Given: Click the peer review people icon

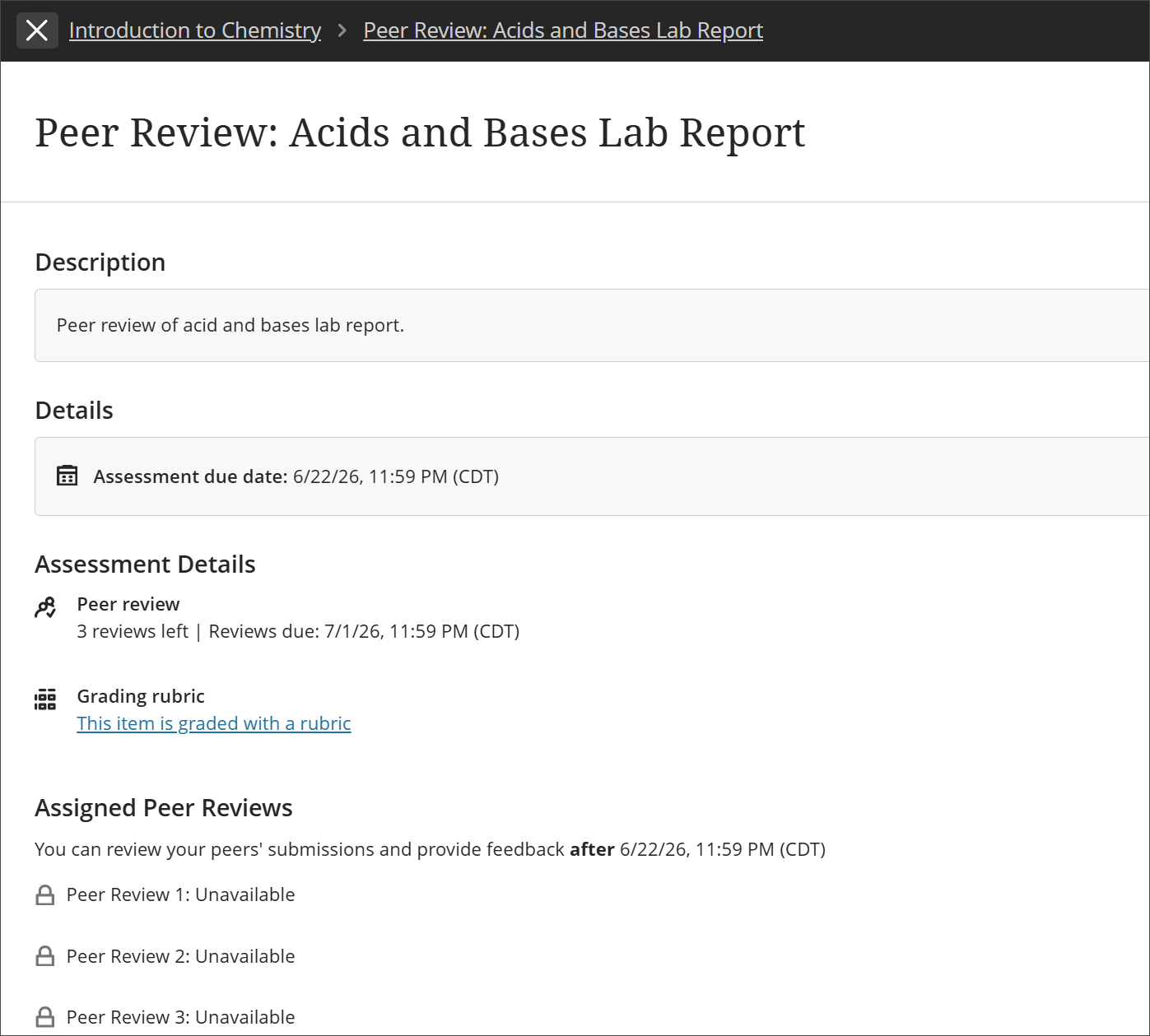Looking at the screenshot, I should click(x=45, y=607).
